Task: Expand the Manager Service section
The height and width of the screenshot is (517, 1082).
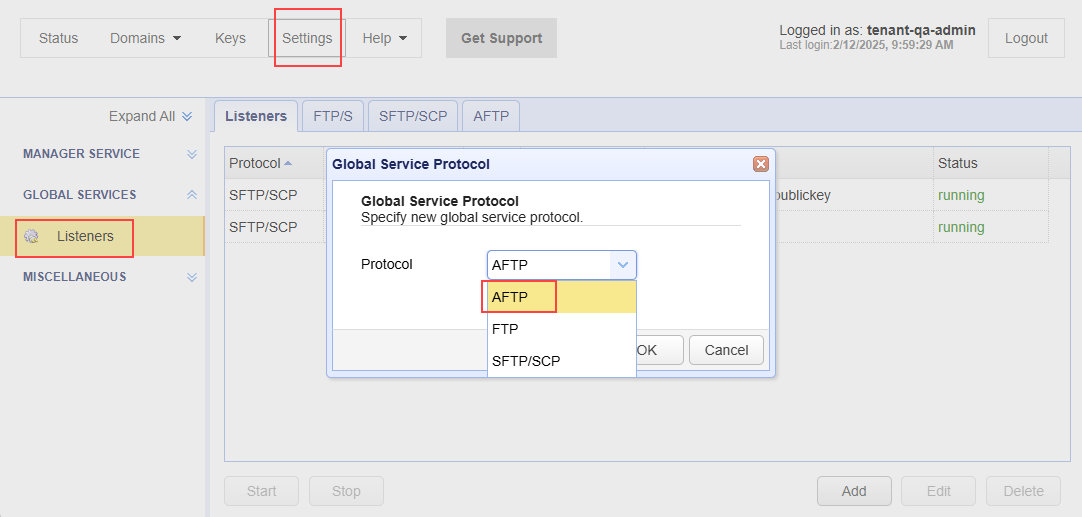Action: point(192,154)
